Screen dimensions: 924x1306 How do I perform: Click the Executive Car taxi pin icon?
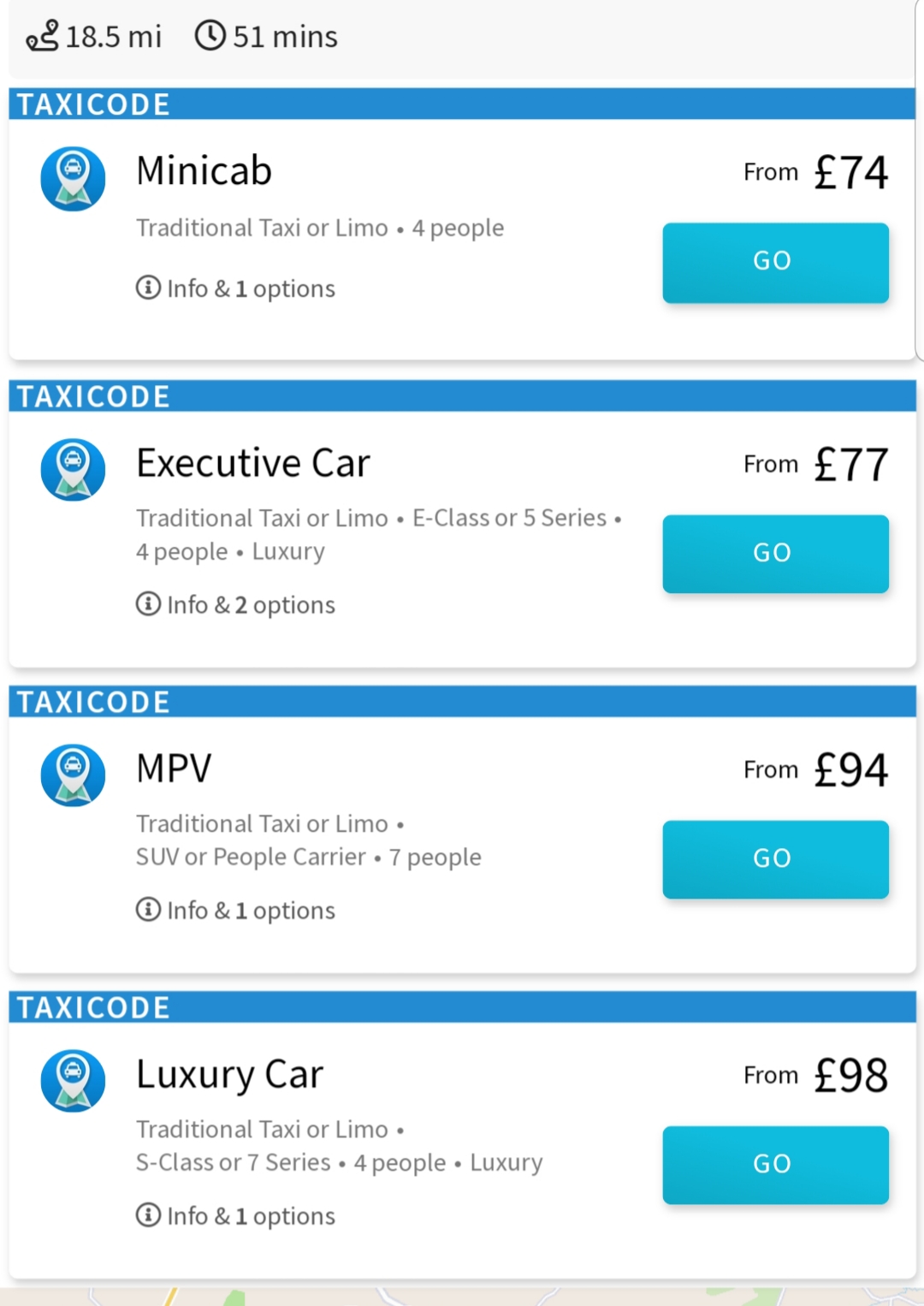pyautogui.click(x=74, y=470)
